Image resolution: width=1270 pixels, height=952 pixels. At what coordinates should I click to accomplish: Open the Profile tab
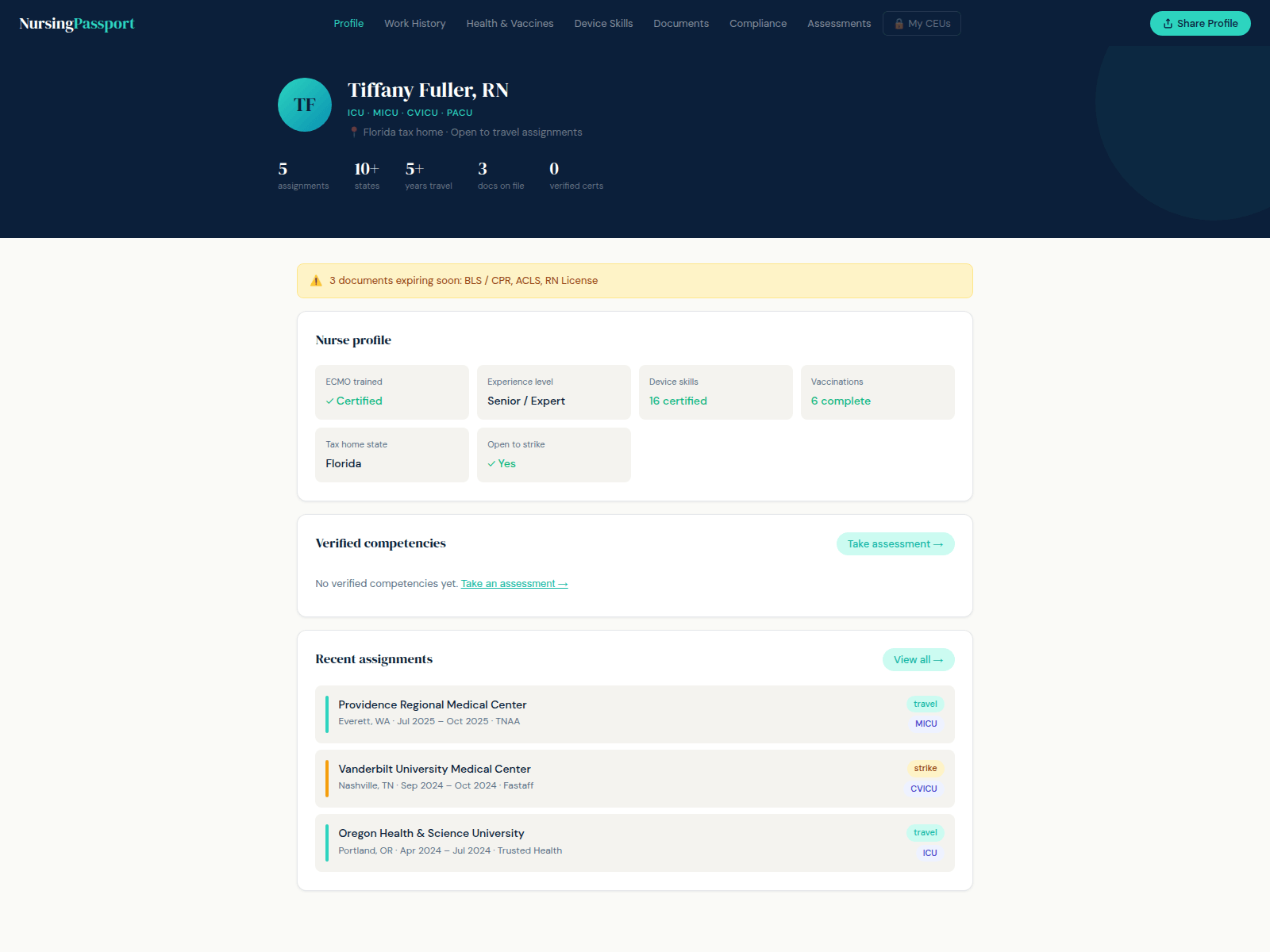[x=348, y=24]
